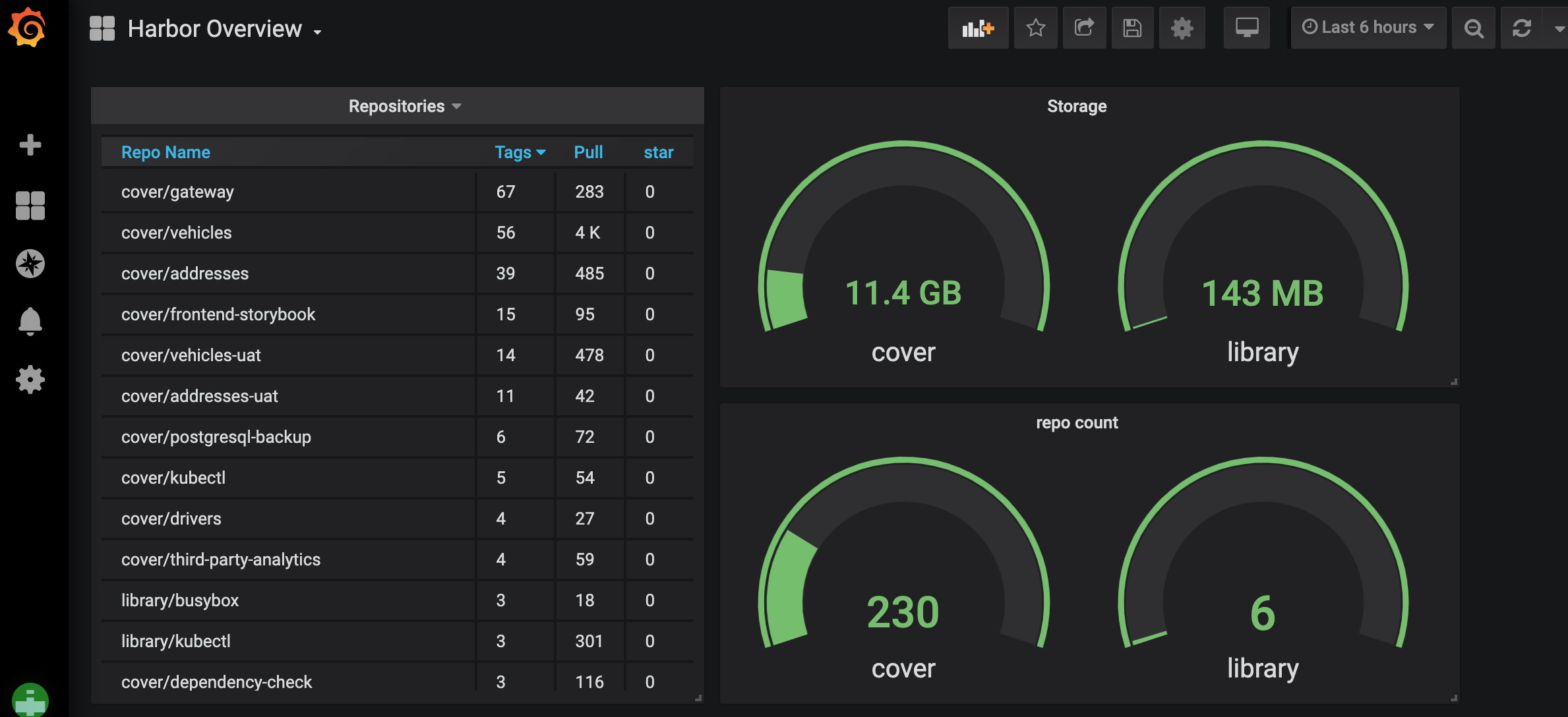Open Dashboards from the sidebar grid icon

[30, 206]
